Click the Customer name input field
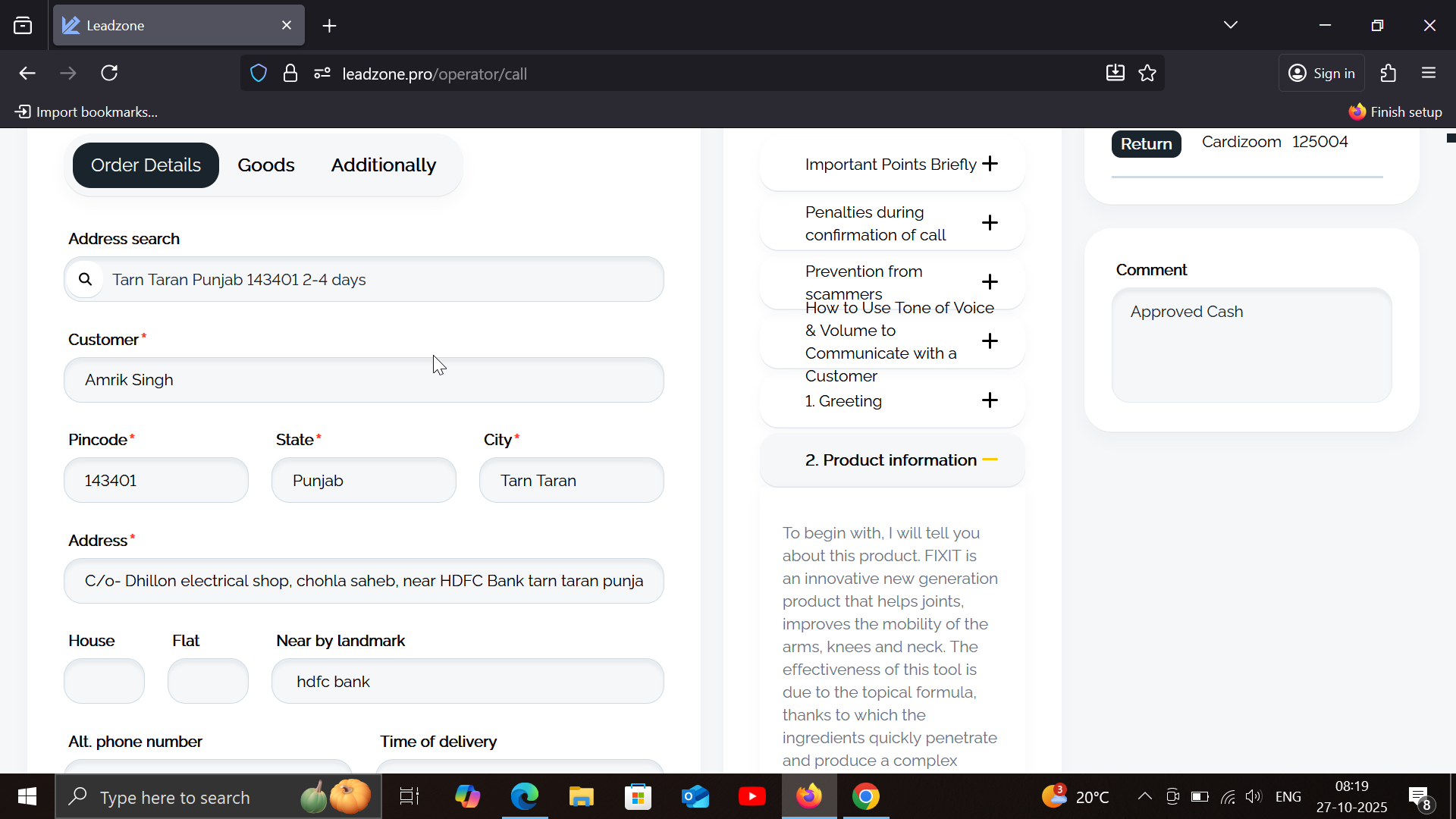Viewport: 1456px width, 819px height. pyautogui.click(x=364, y=380)
